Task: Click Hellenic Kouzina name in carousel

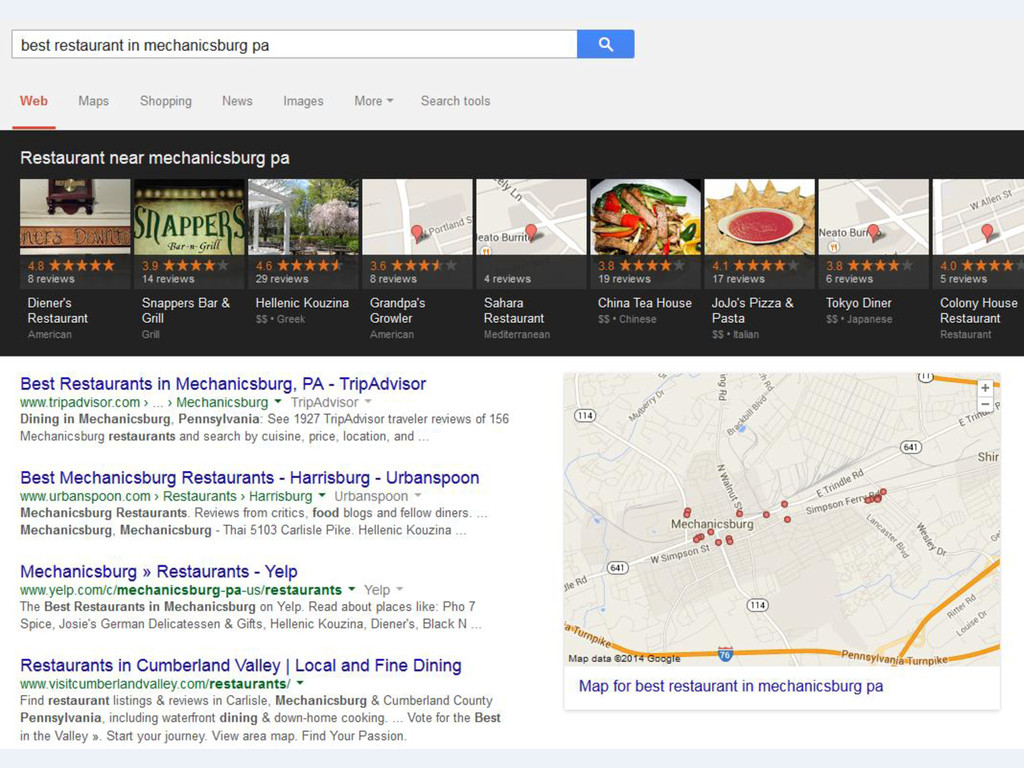Action: coord(302,303)
